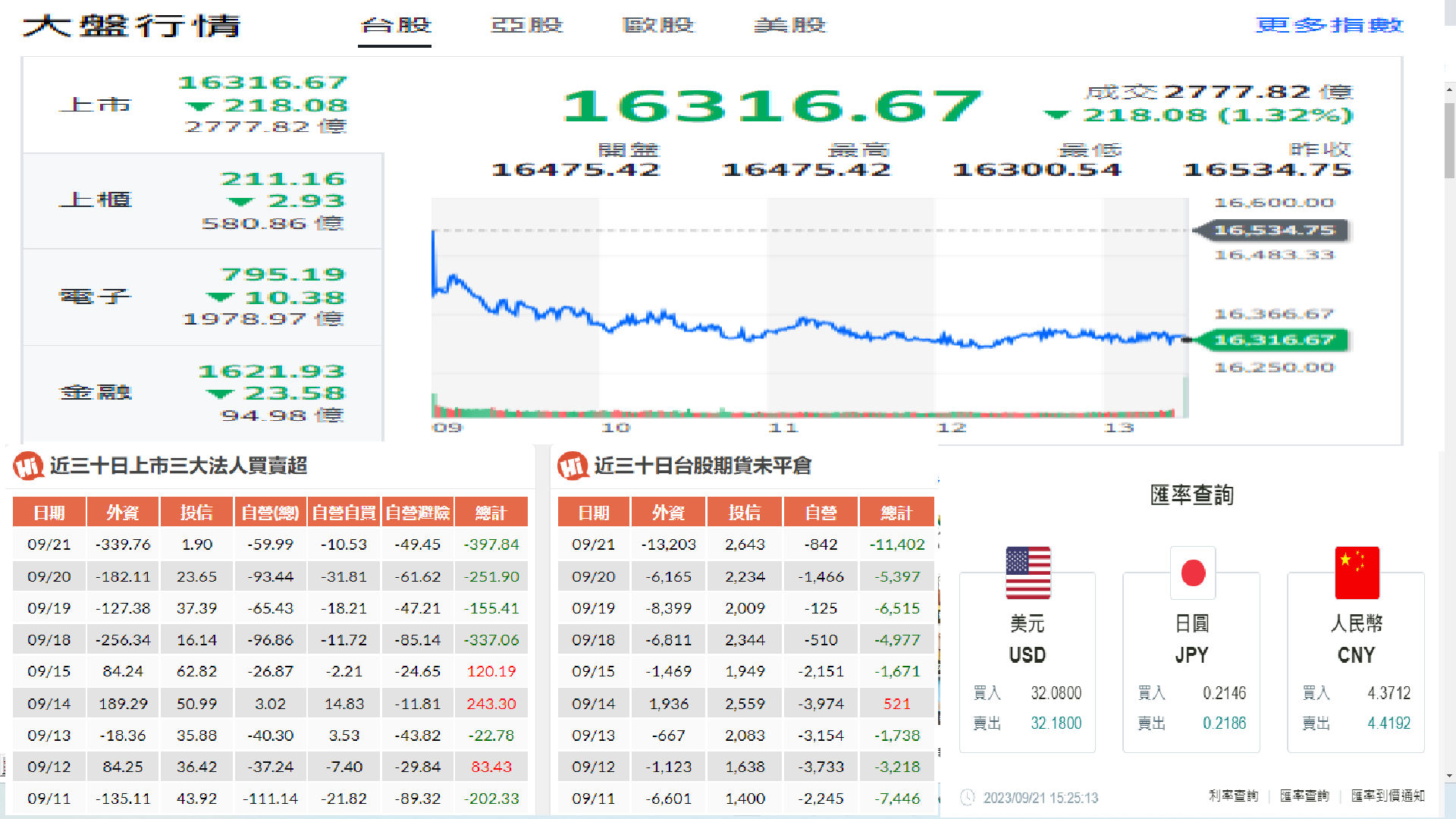Open the 更多指數 link
This screenshot has height=819, width=1456.
[1329, 26]
